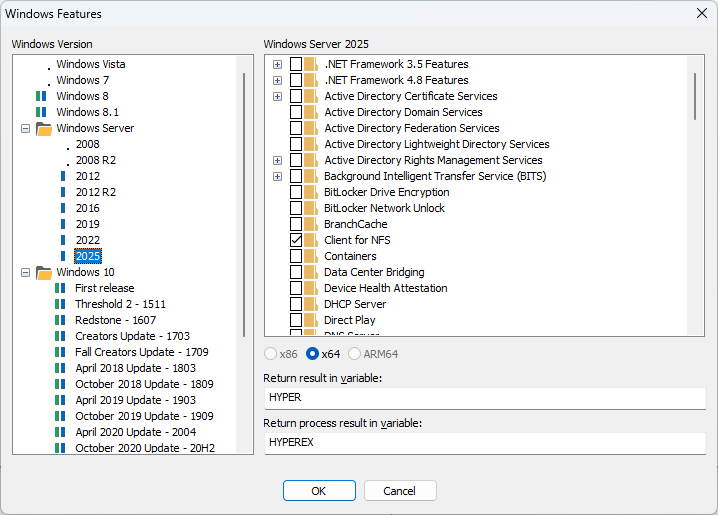The image size is (718, 515).
Task: Click the April 2019 Update - 1903 icon
Action: click(60, 400)
